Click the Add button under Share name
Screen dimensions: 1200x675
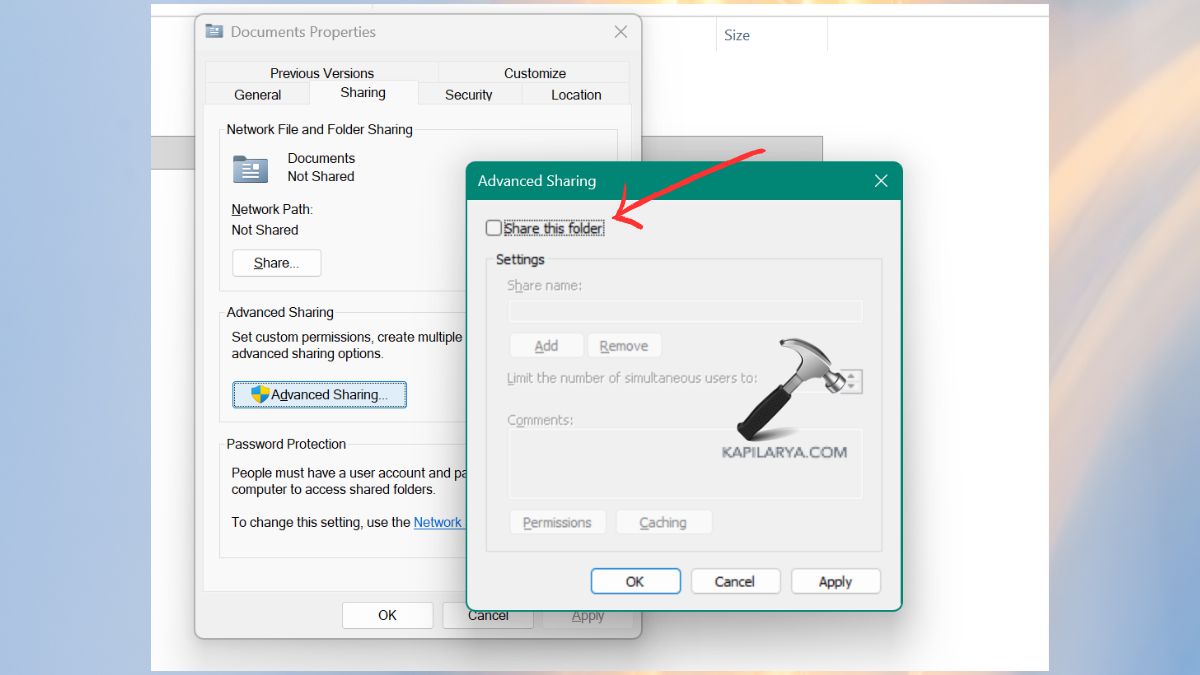(546, 344)
